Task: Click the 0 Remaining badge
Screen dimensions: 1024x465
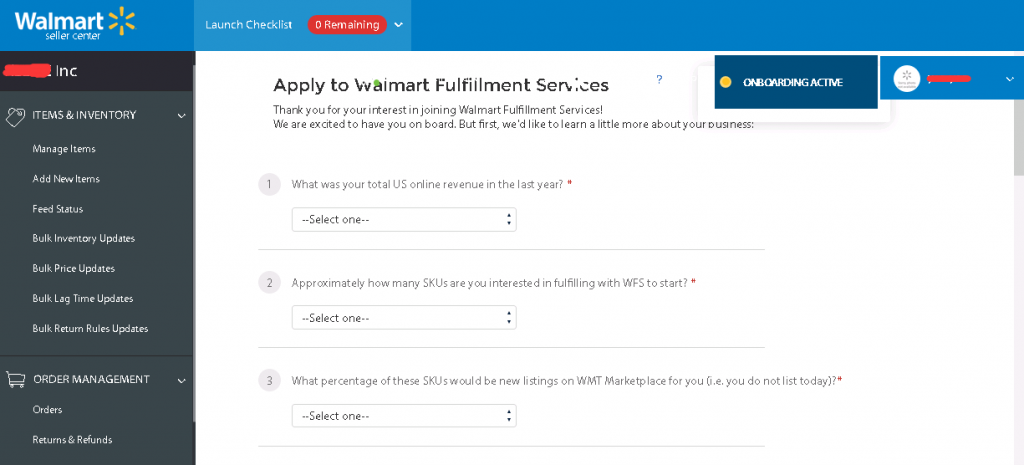Action: (x=346, y=25)
